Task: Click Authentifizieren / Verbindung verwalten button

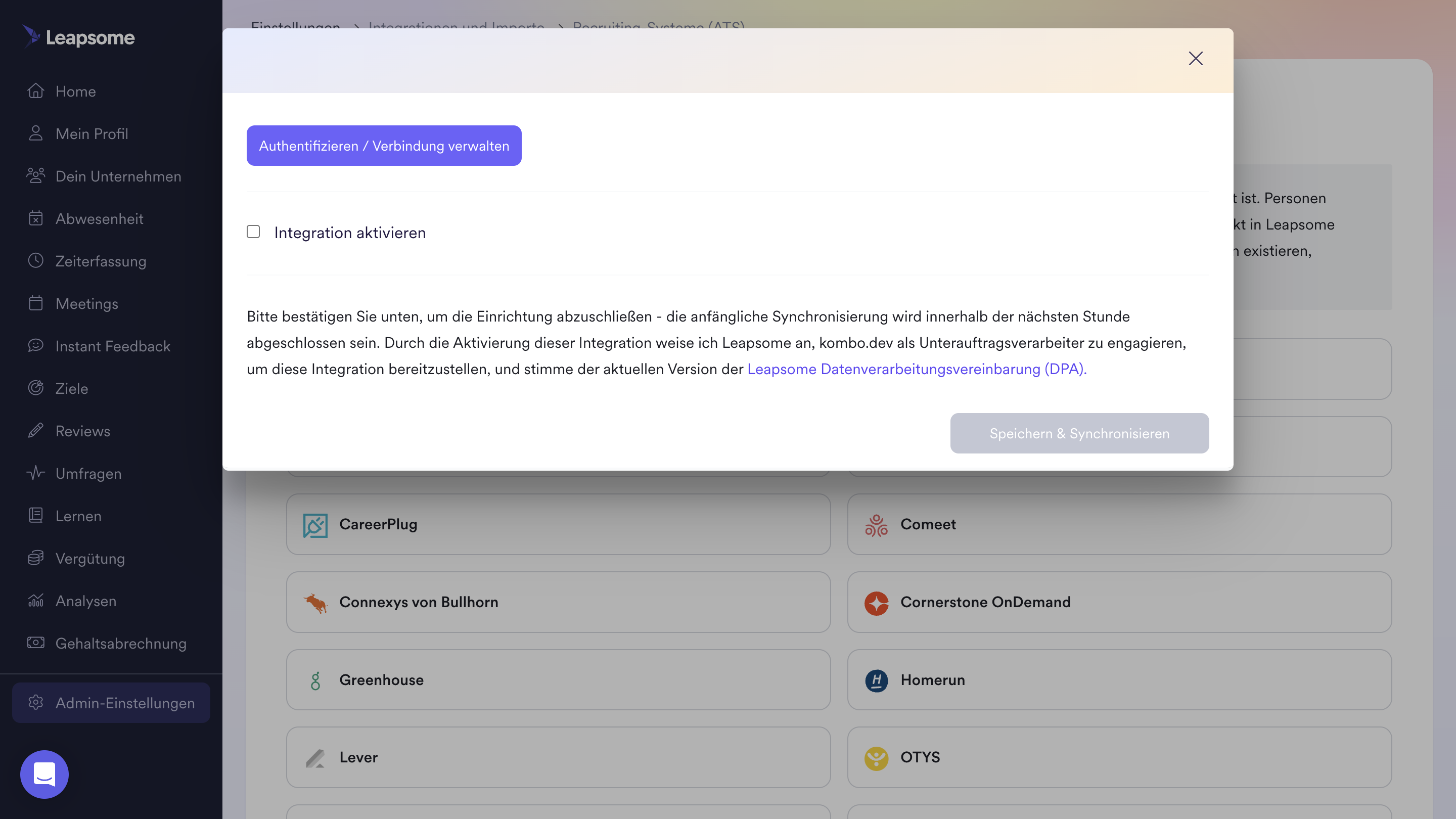Action: coord(384,145)
